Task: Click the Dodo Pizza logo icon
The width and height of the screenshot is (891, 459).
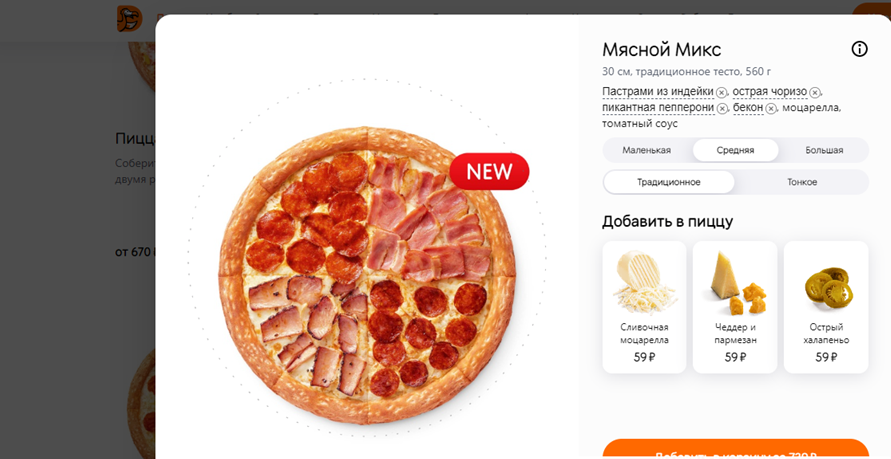Action: [x=130, y=19]
